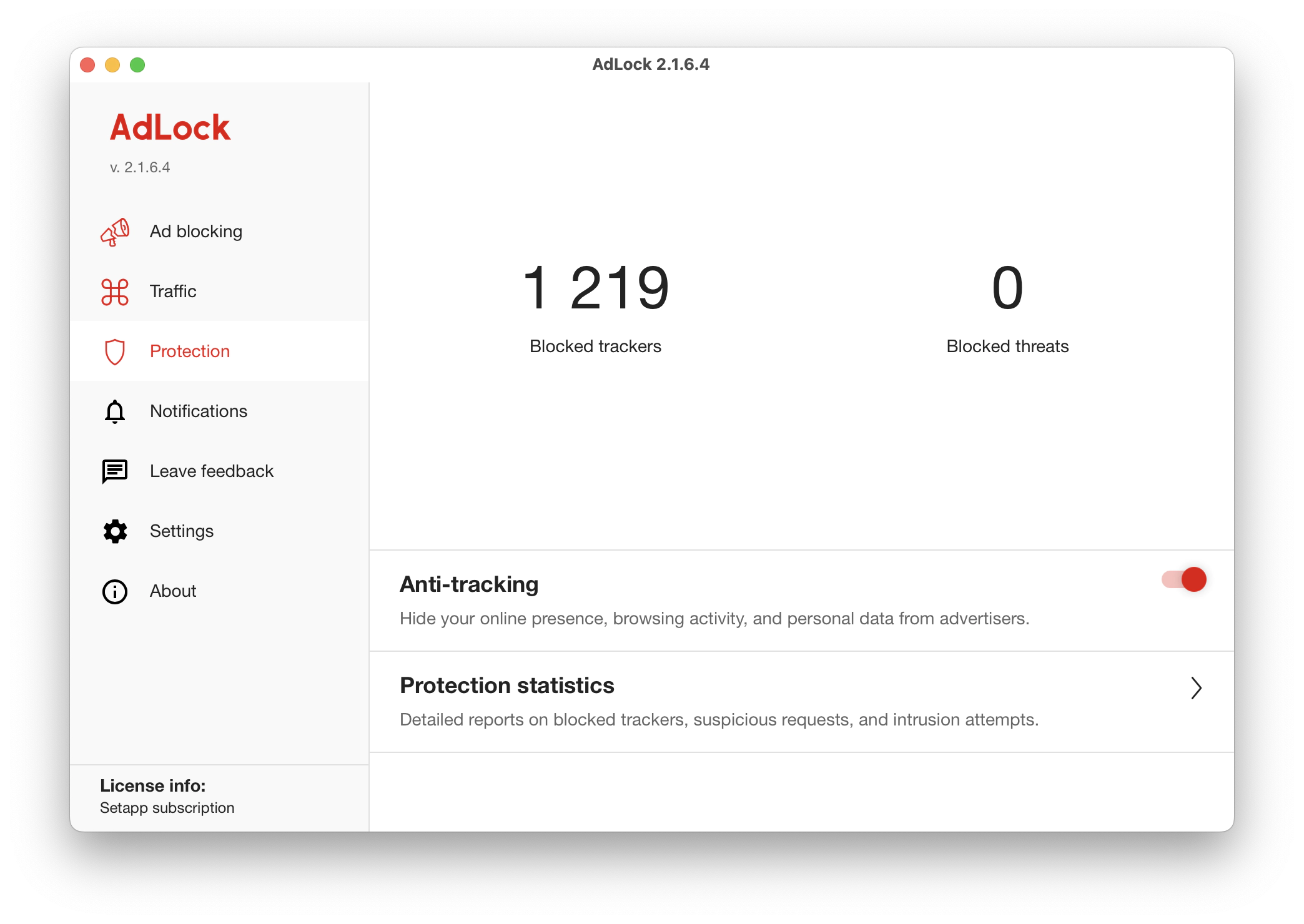Viewport: 1304px width, 924px height.
Task: Select the Traffic icon in sidebar
Action: pyautogui.click(x=114, y=291)
